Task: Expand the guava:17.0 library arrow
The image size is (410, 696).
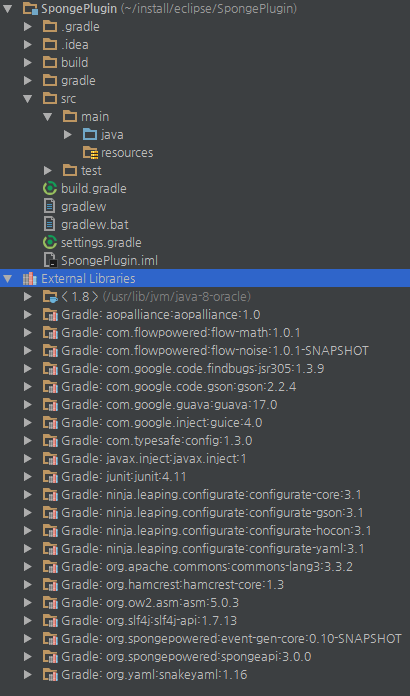Action: tap(28, 405)
